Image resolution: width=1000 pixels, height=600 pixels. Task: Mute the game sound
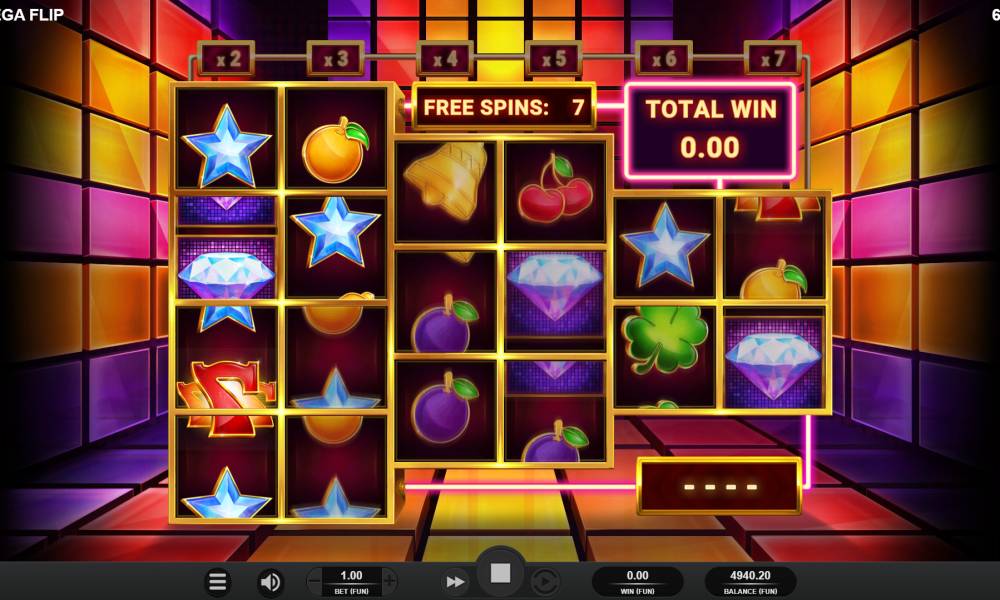pyautogui.click(x=270, y=582)
